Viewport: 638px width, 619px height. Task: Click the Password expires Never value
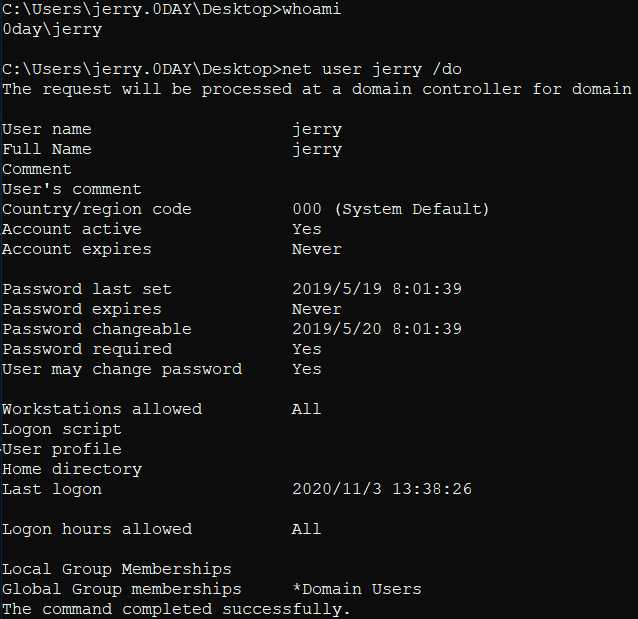(x=317, y=309)
